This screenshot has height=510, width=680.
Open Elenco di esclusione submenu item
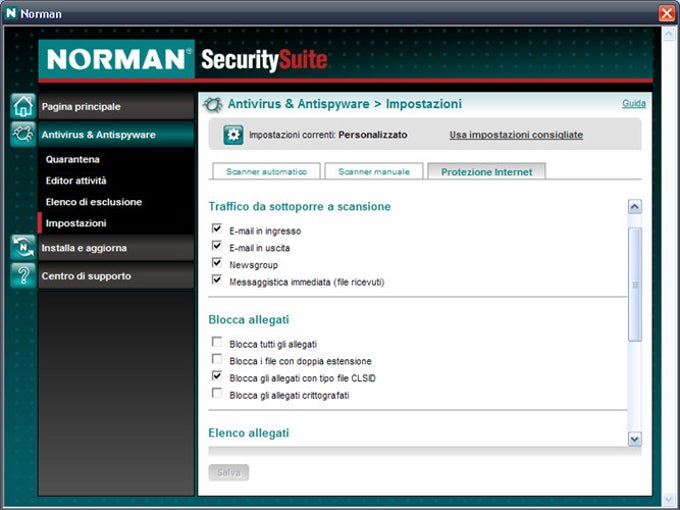pos(94,202)
